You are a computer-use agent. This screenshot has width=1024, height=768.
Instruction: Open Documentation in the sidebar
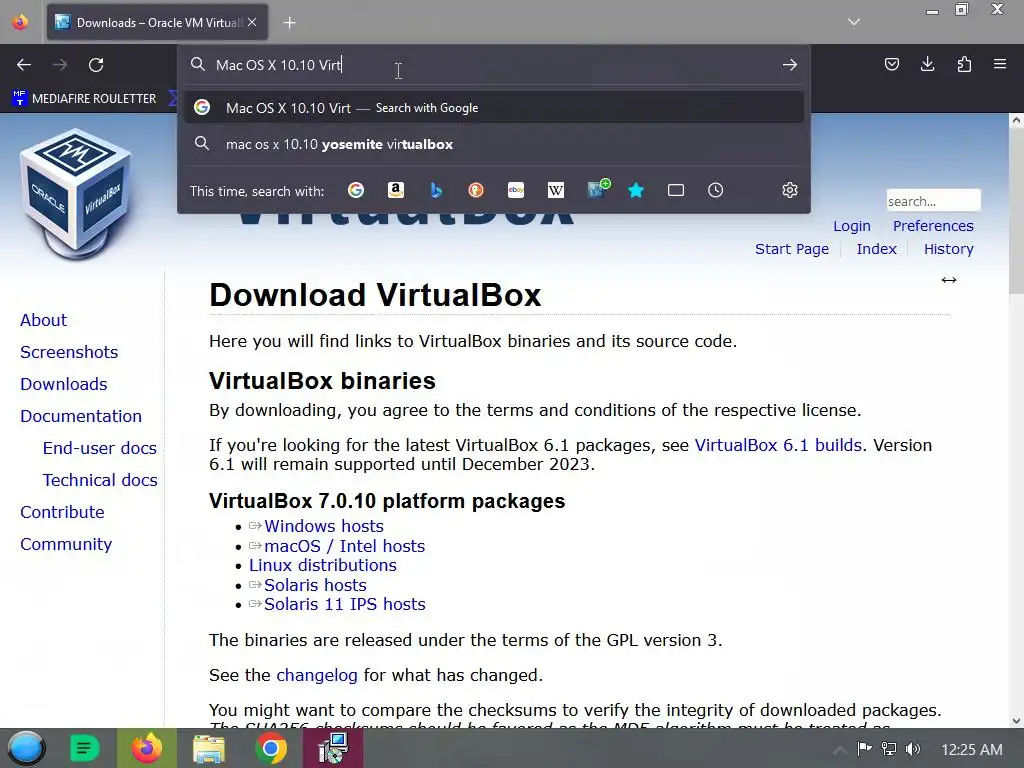pyautogui.click(x=81, y=416)
